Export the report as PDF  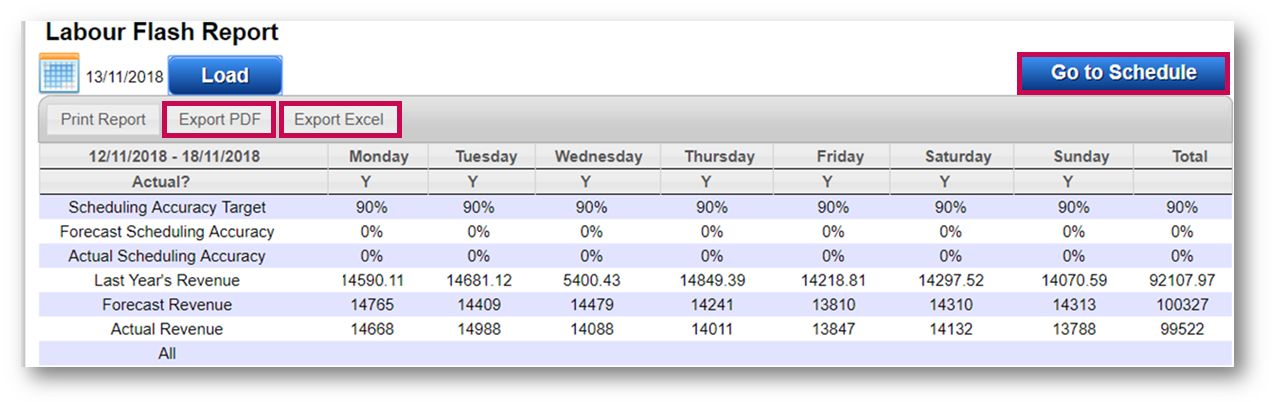[x=219, y=120]
